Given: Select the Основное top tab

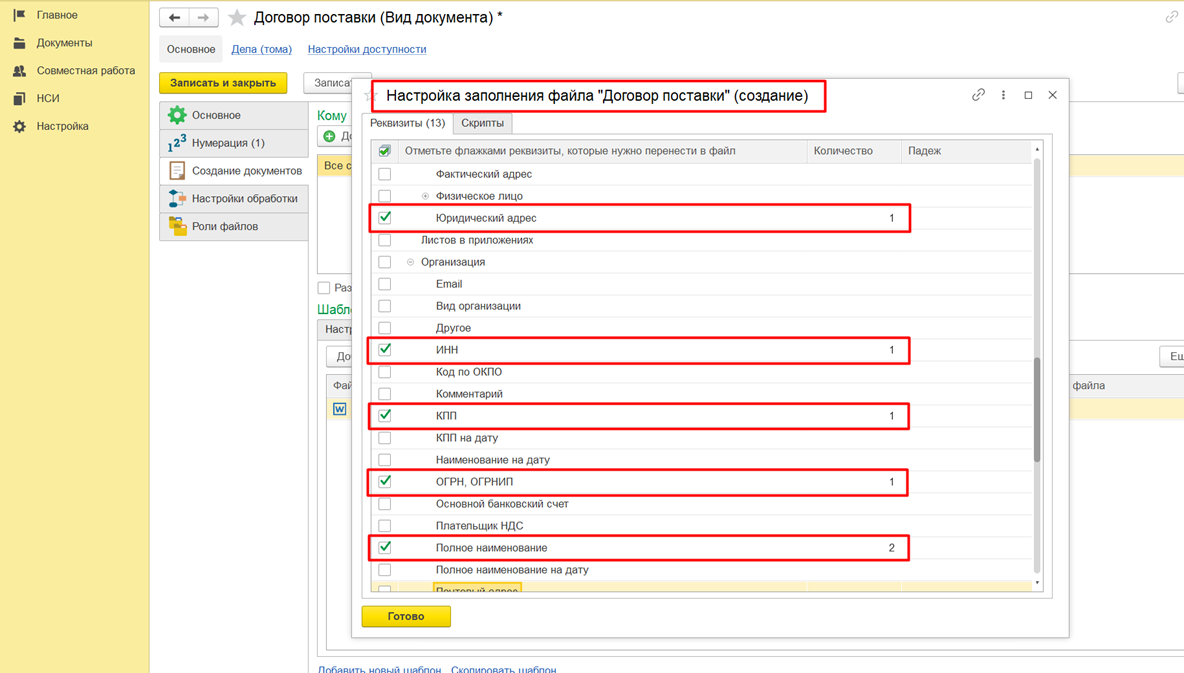Looking at the screenshot, I should pos(191,49).
